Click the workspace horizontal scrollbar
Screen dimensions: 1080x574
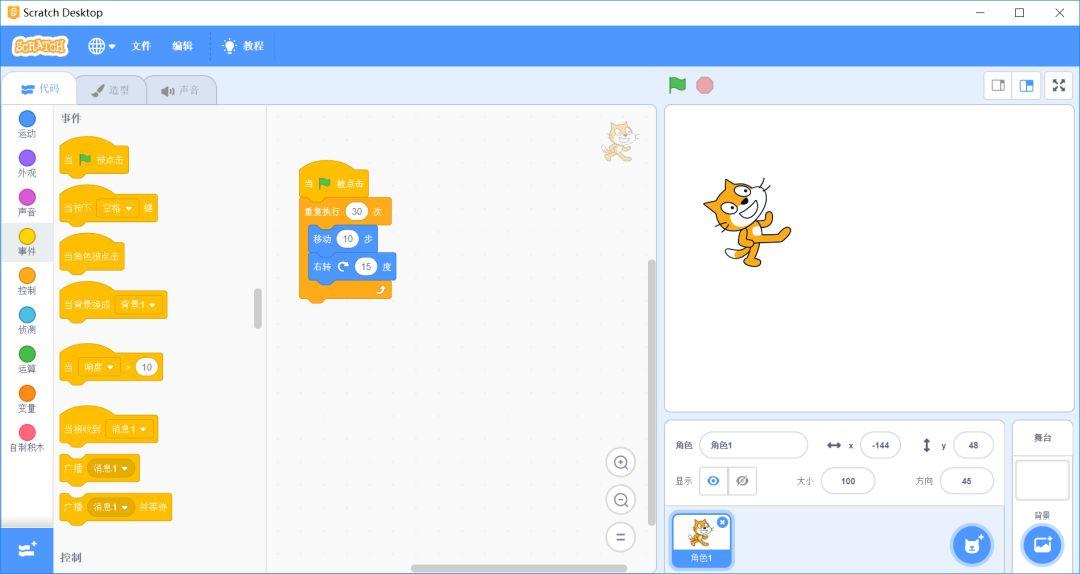click(x=519, y=568)
